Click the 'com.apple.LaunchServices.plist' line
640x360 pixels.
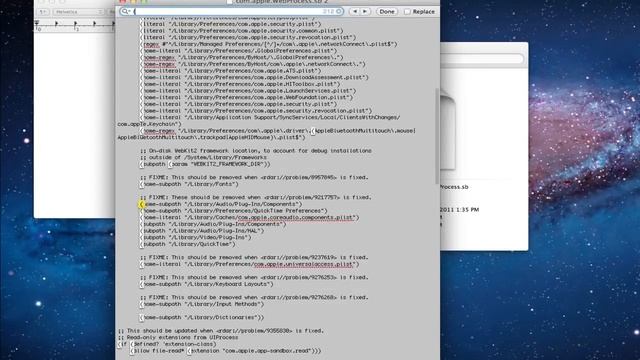click(248, 91)
